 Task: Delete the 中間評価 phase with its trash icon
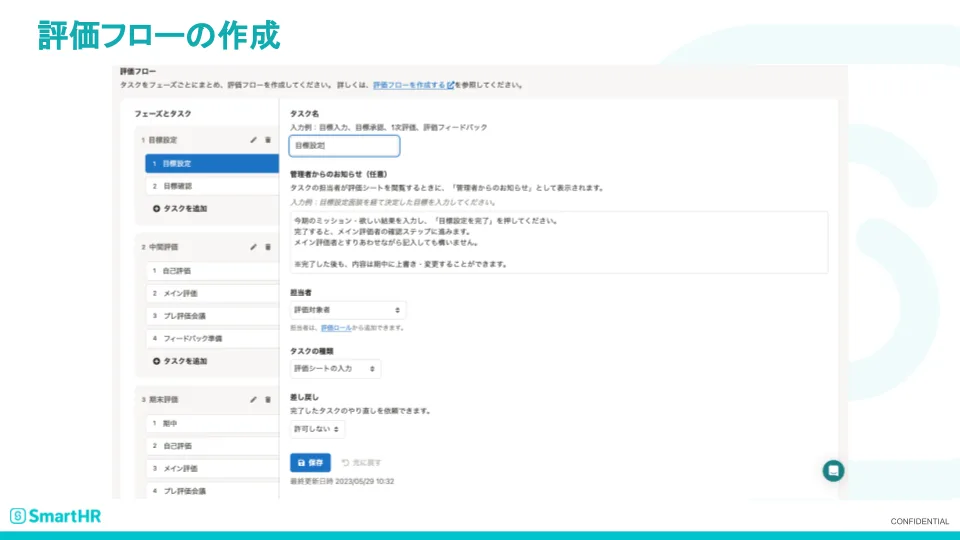click(268, 247)
